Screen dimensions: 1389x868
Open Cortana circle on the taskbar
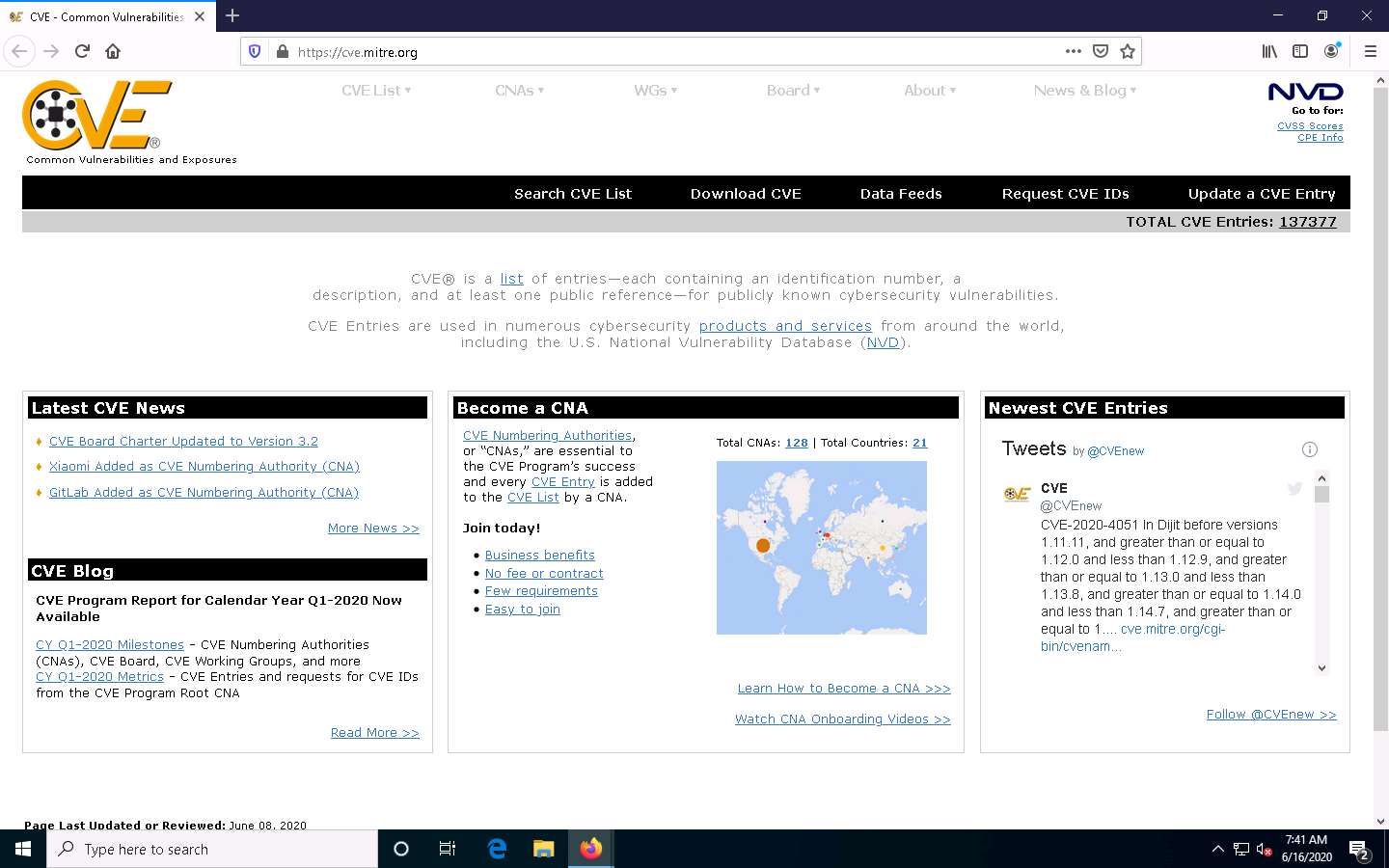tap(401, 849)
